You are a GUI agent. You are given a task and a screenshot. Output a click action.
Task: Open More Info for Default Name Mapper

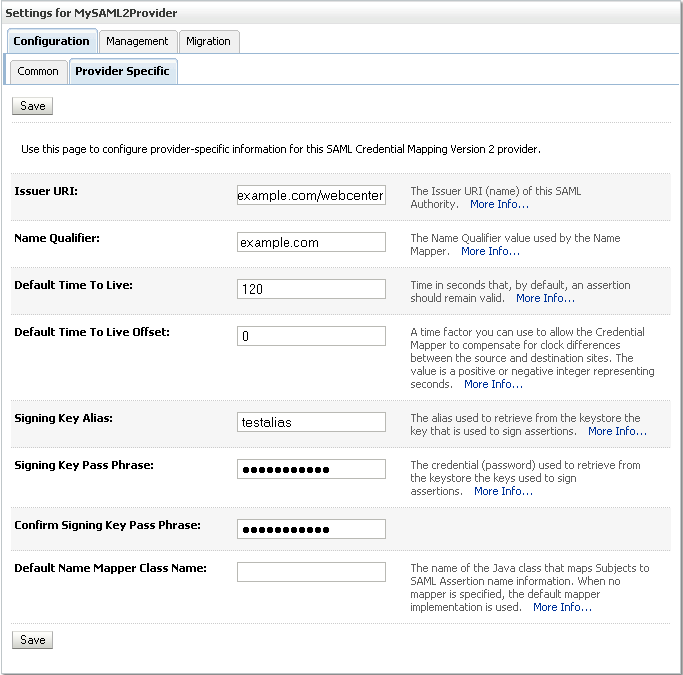(562, 607)
